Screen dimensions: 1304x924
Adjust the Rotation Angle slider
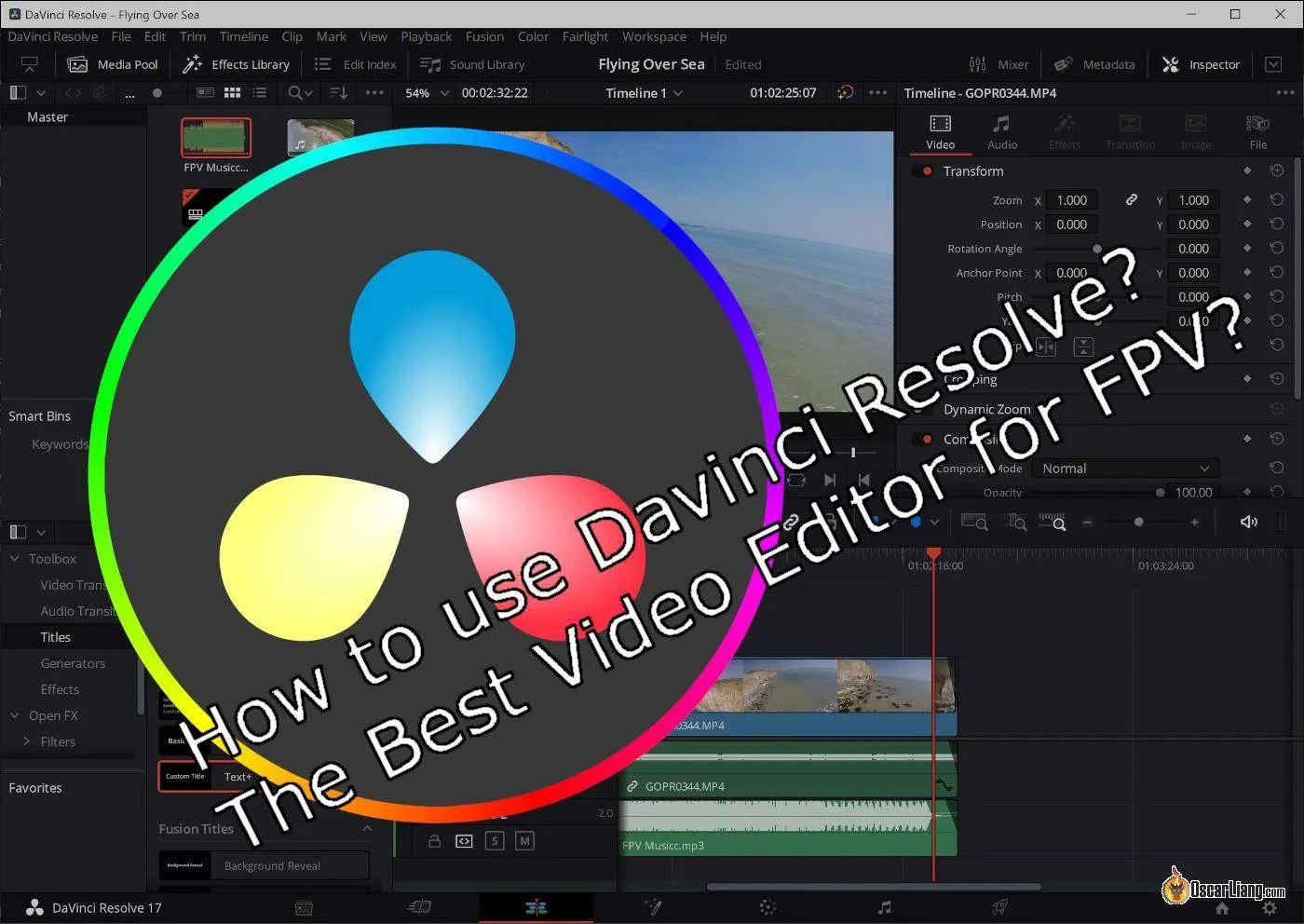pos(1097,249)
